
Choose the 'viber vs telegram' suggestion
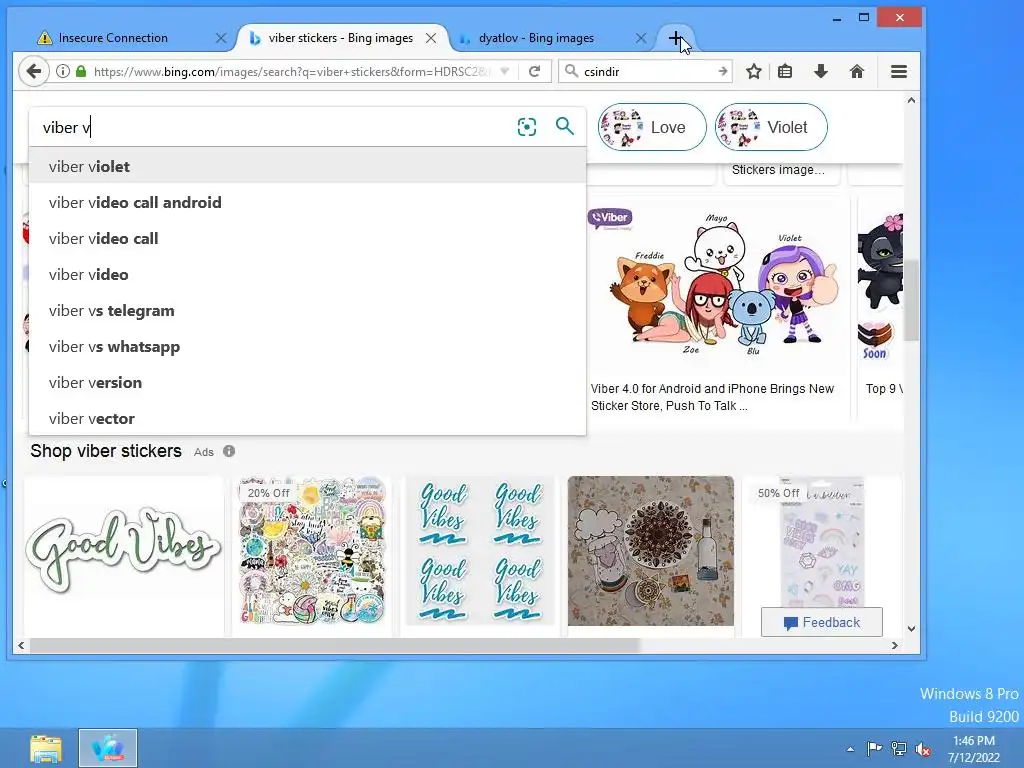coord(308,310)
